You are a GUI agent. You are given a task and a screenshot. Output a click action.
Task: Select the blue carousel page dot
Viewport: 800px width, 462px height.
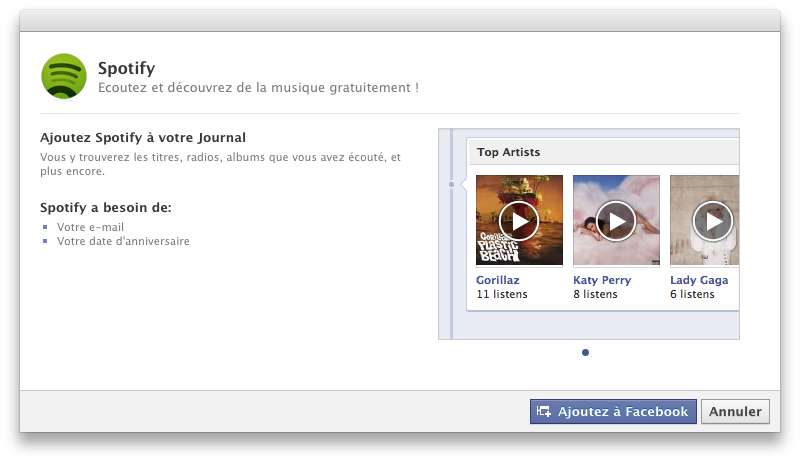click(585, 352)
